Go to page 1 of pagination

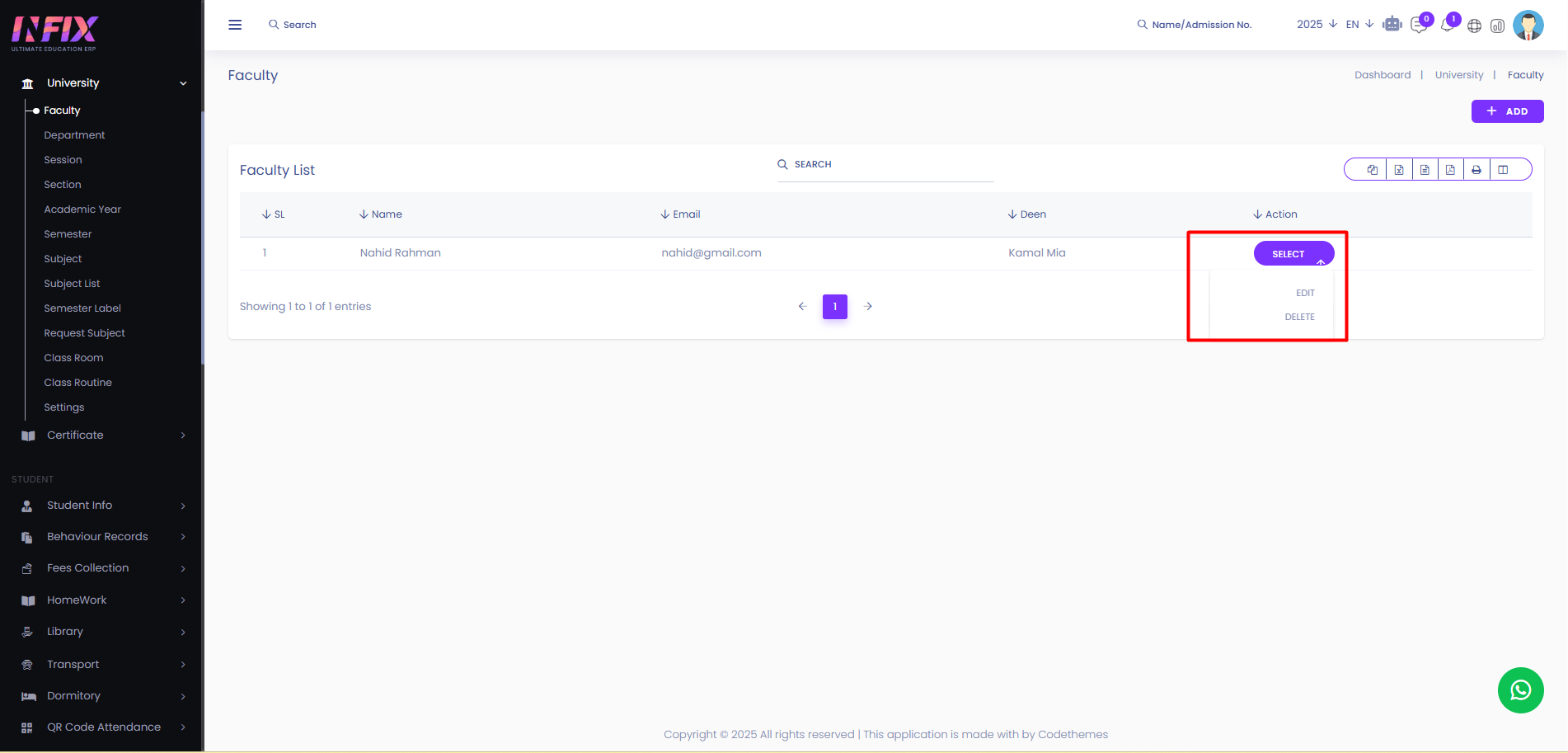click(x=834, y=307)
